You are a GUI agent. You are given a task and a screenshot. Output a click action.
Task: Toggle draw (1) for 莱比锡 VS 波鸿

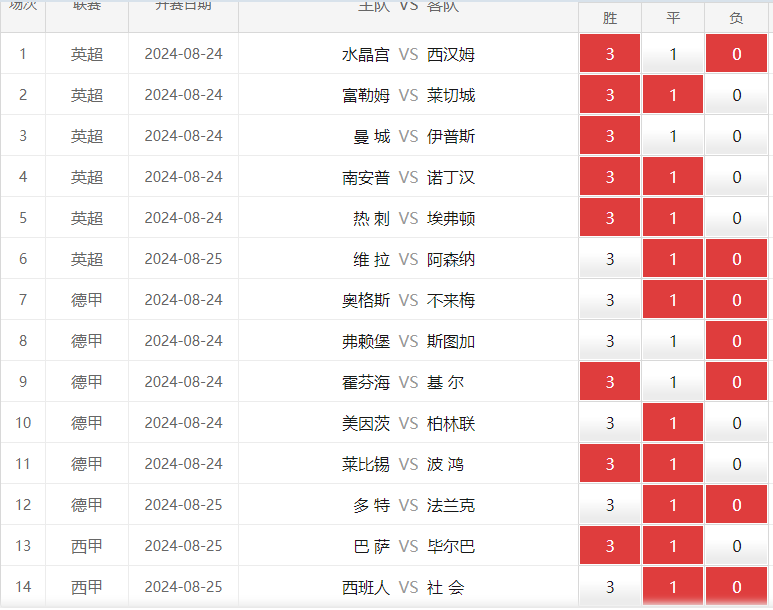(x=673, y=463)
